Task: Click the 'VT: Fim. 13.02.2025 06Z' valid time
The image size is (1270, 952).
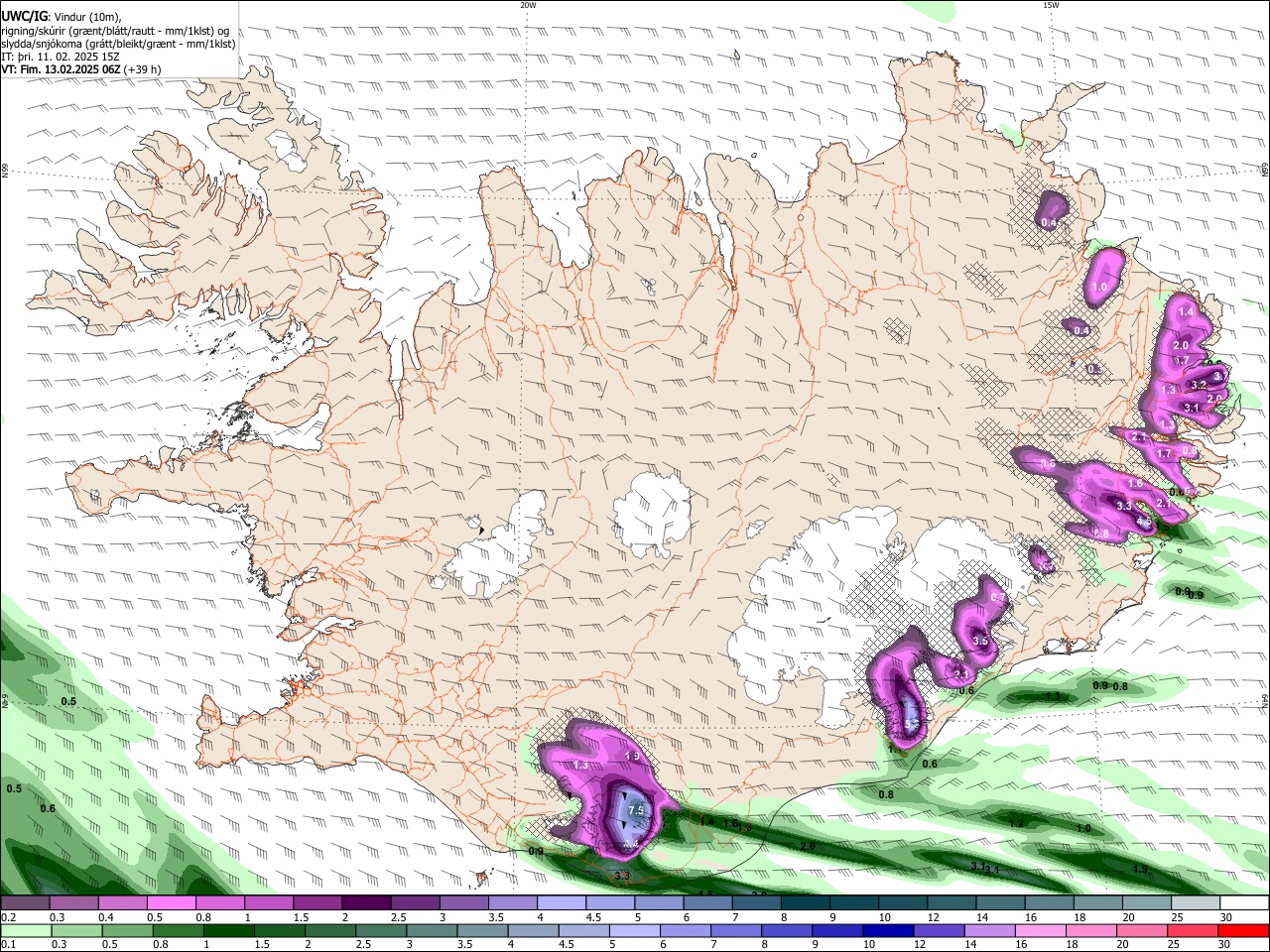Action: [62, 69]
